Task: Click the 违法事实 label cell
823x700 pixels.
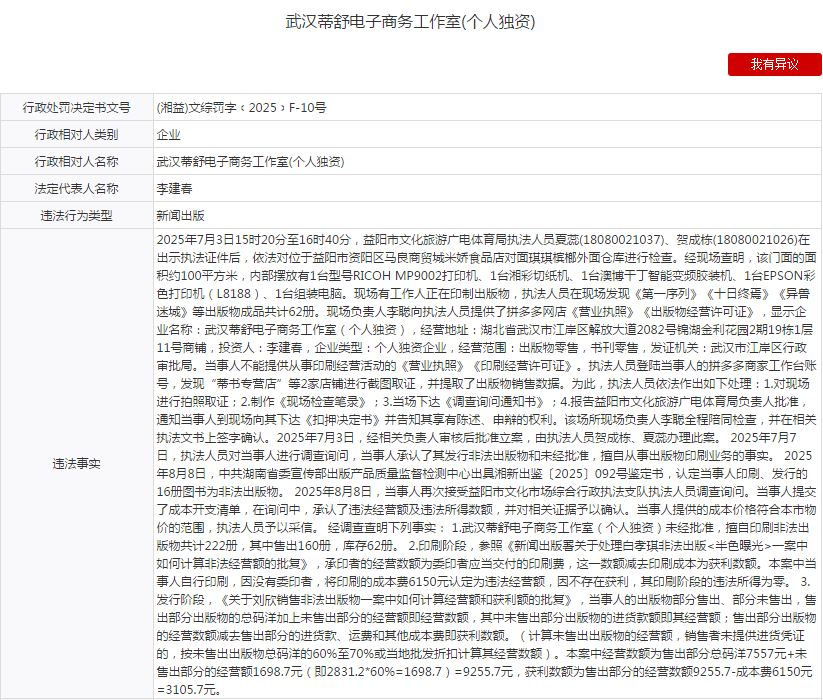Action: 77,464
